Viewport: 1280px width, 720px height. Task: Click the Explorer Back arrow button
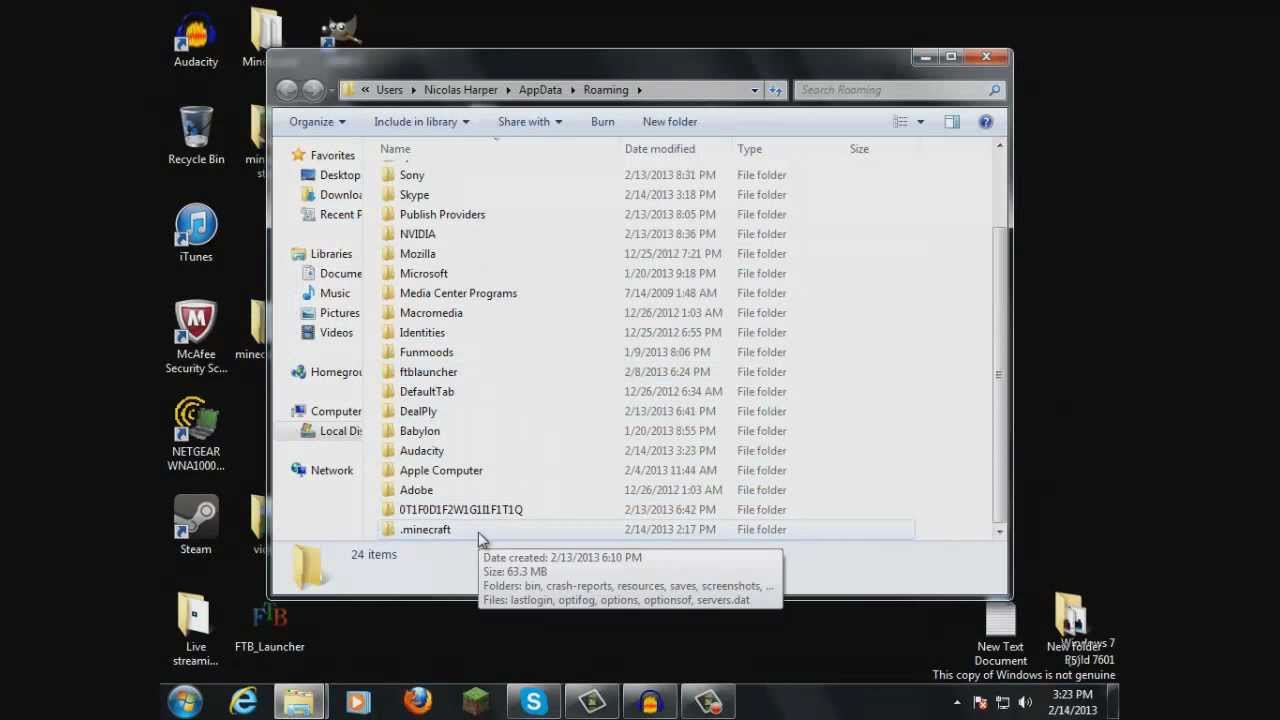pos(288,90)
